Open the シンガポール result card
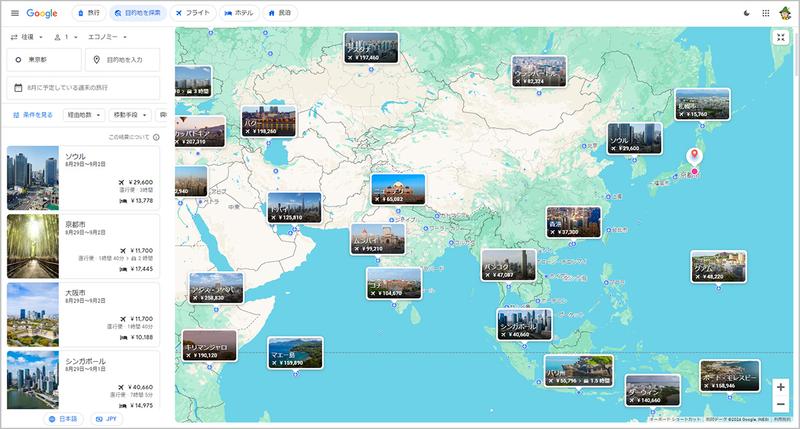This screenshot has width=800, height=429. (83, 380)
